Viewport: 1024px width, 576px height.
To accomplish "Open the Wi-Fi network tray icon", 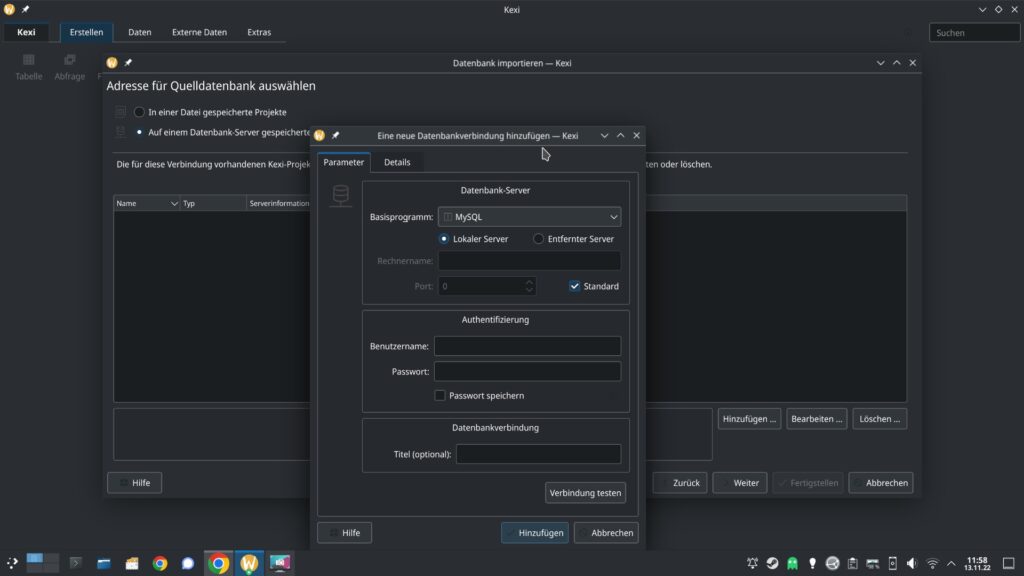I will point(933,563).
